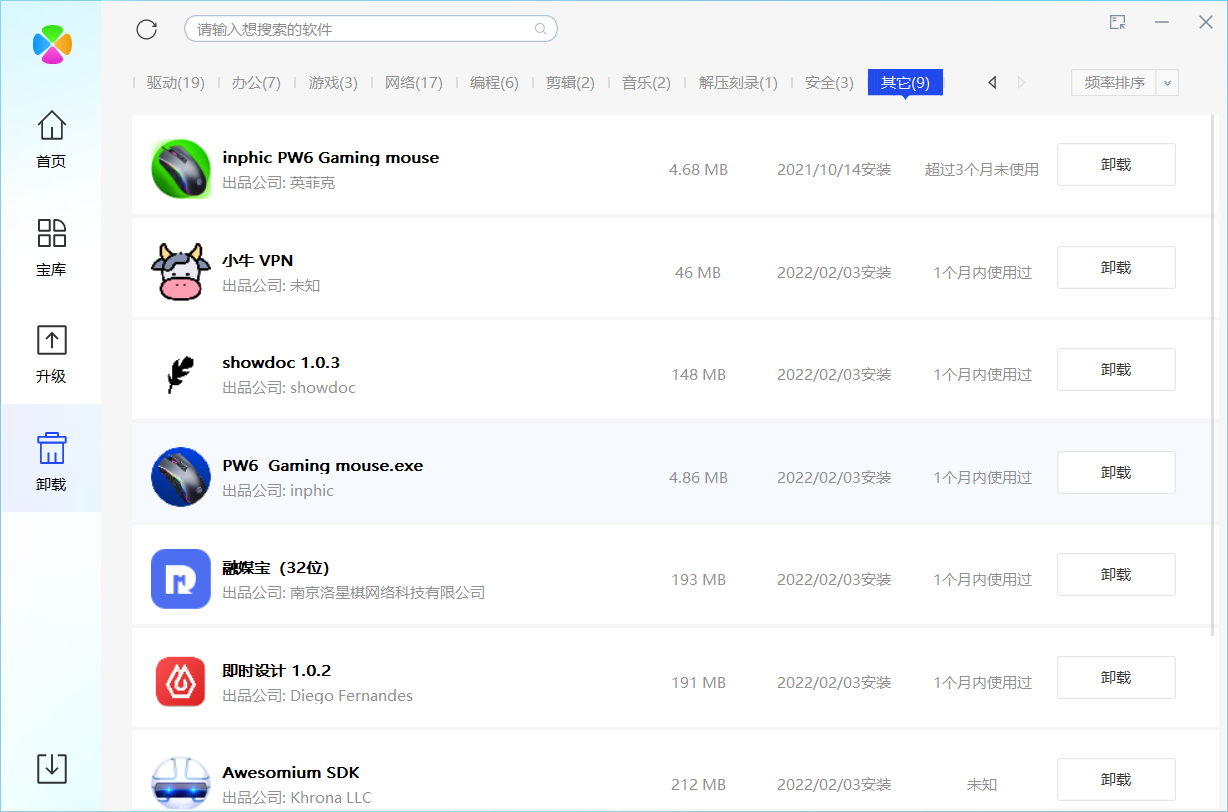Open the 升级 upgrade section
The height and width of the screenshot is (812, 1228).
coord(51,354)
